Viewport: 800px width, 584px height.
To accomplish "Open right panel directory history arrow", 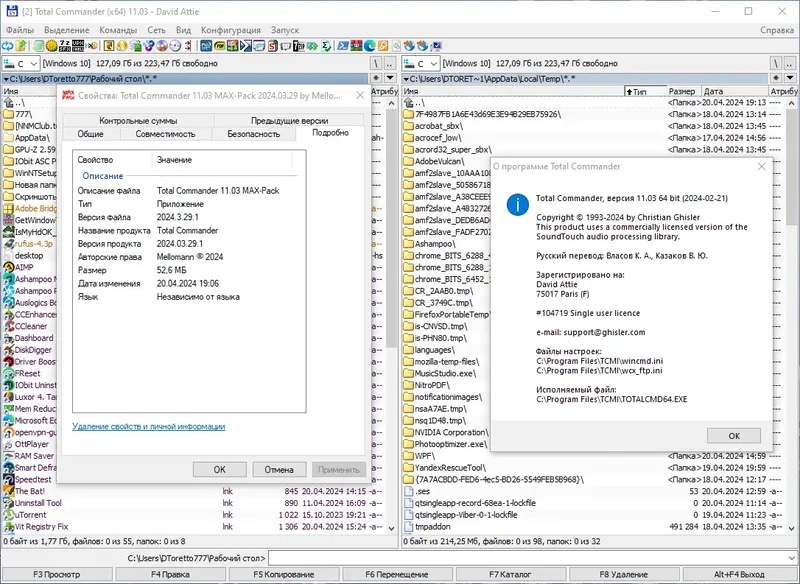I will [790, 78].
